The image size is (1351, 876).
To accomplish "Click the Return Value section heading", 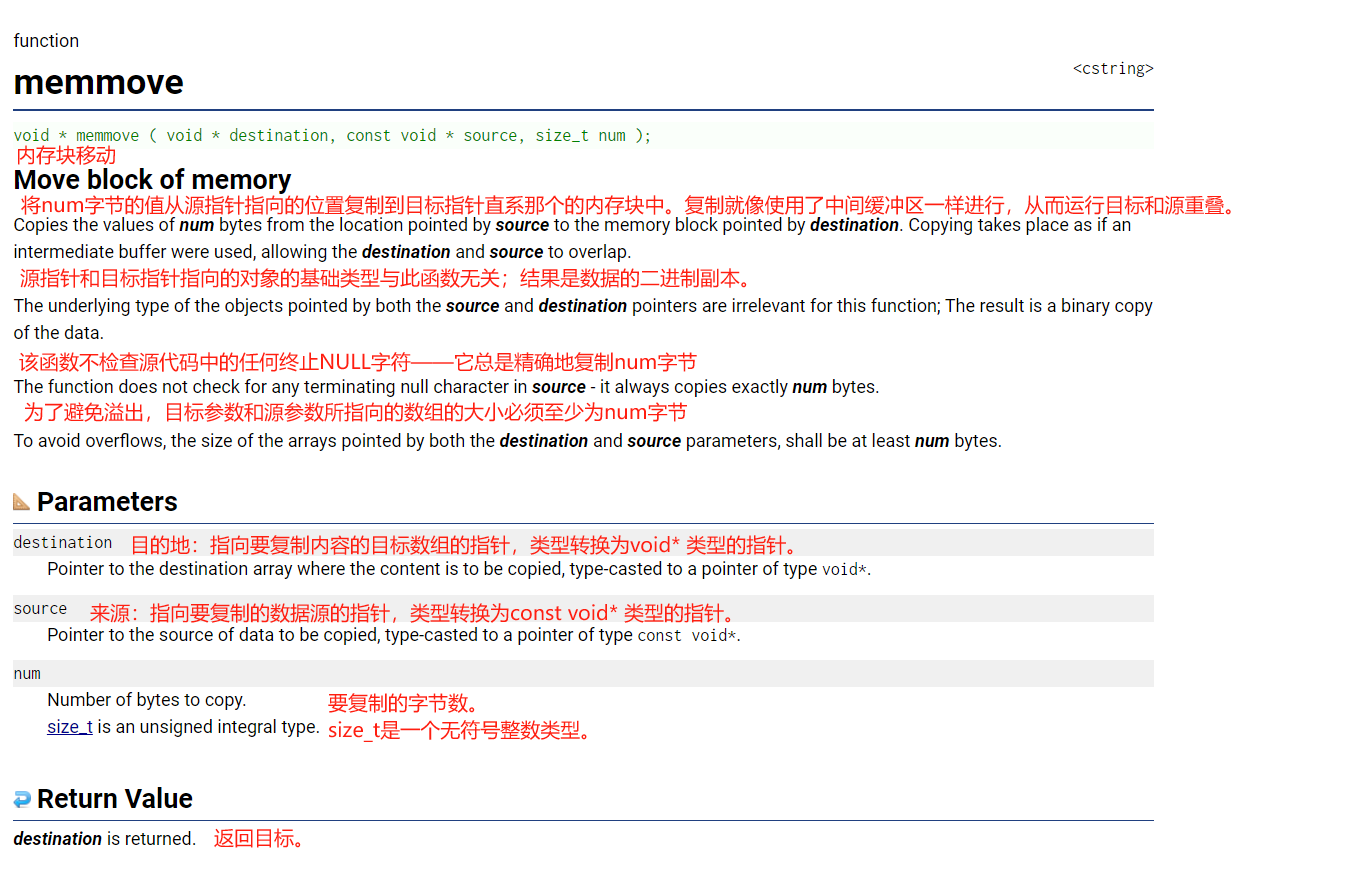I will [x=115, y=799].
